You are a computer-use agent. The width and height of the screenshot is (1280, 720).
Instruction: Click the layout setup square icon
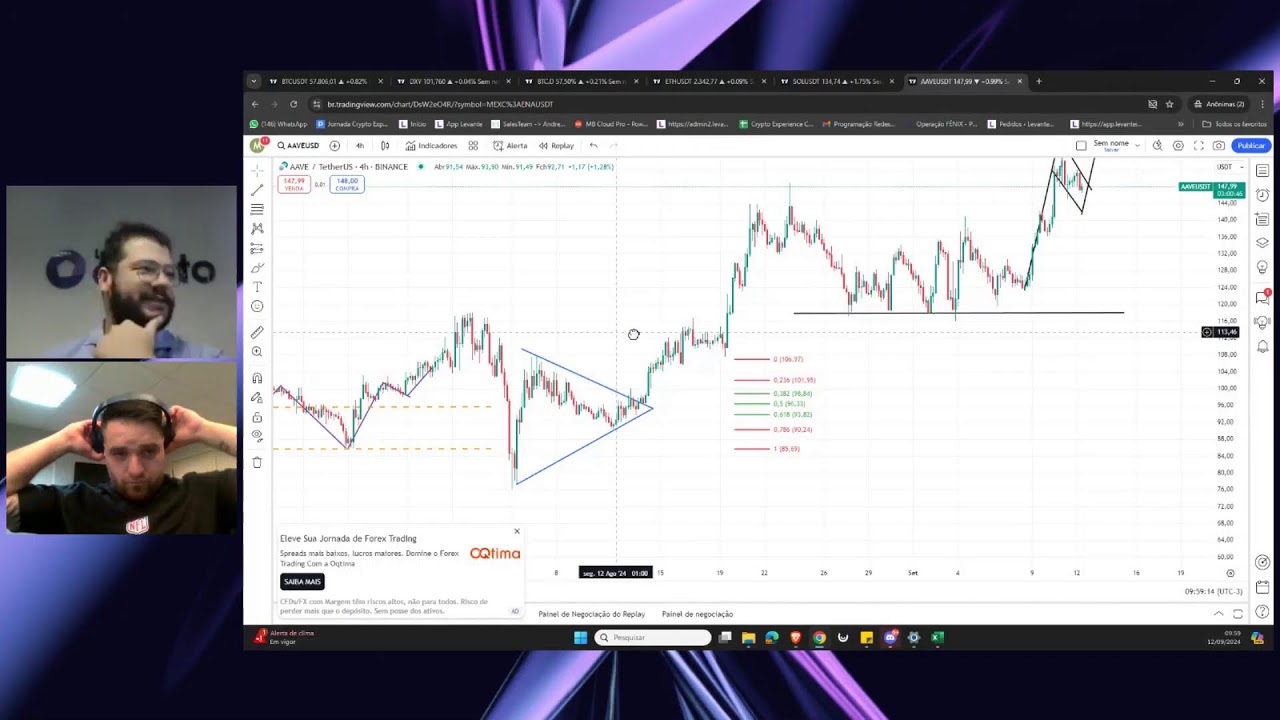1081,145
